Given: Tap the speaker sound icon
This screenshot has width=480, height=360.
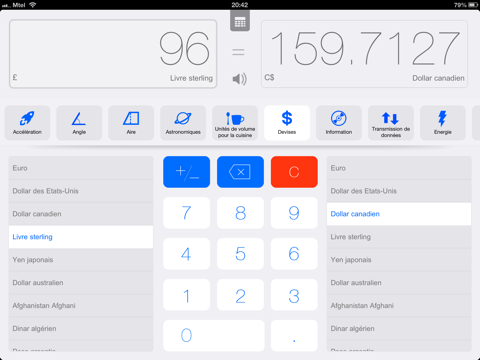Looking at the screenshot, I should click(x=239, y=79).
